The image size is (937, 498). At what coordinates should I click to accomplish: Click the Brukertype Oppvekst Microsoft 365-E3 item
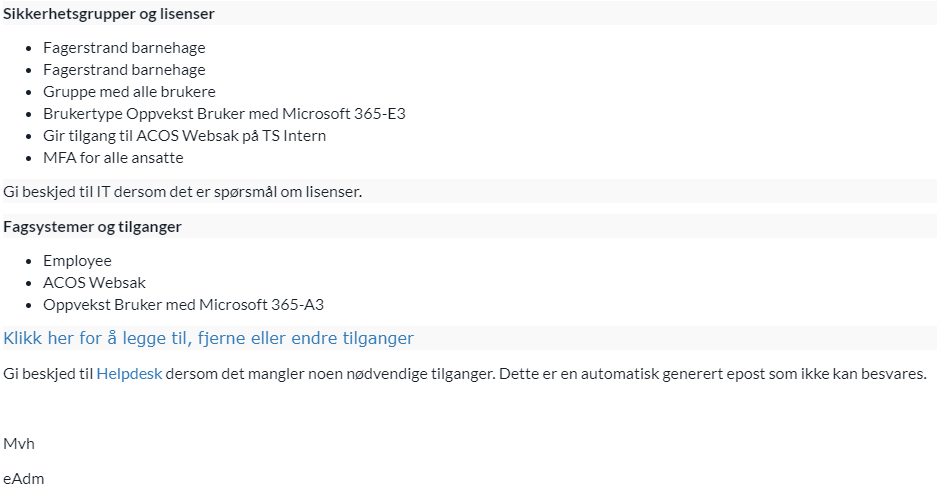(x=224, y=114)
